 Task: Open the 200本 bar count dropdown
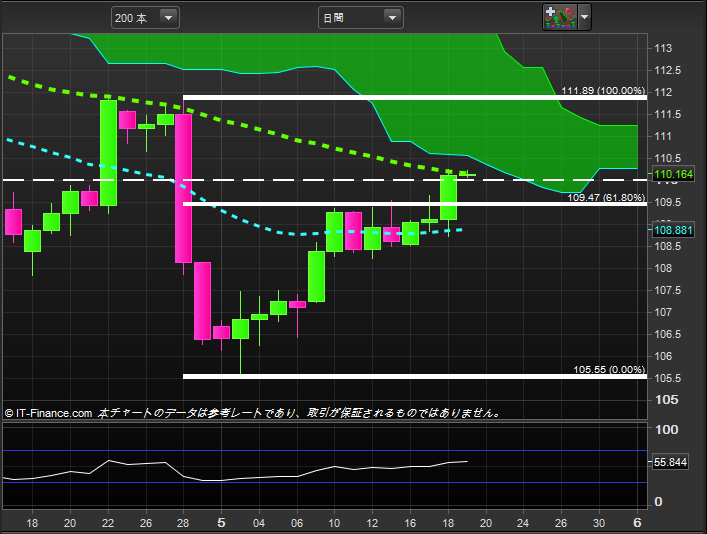tap(145, 18)
